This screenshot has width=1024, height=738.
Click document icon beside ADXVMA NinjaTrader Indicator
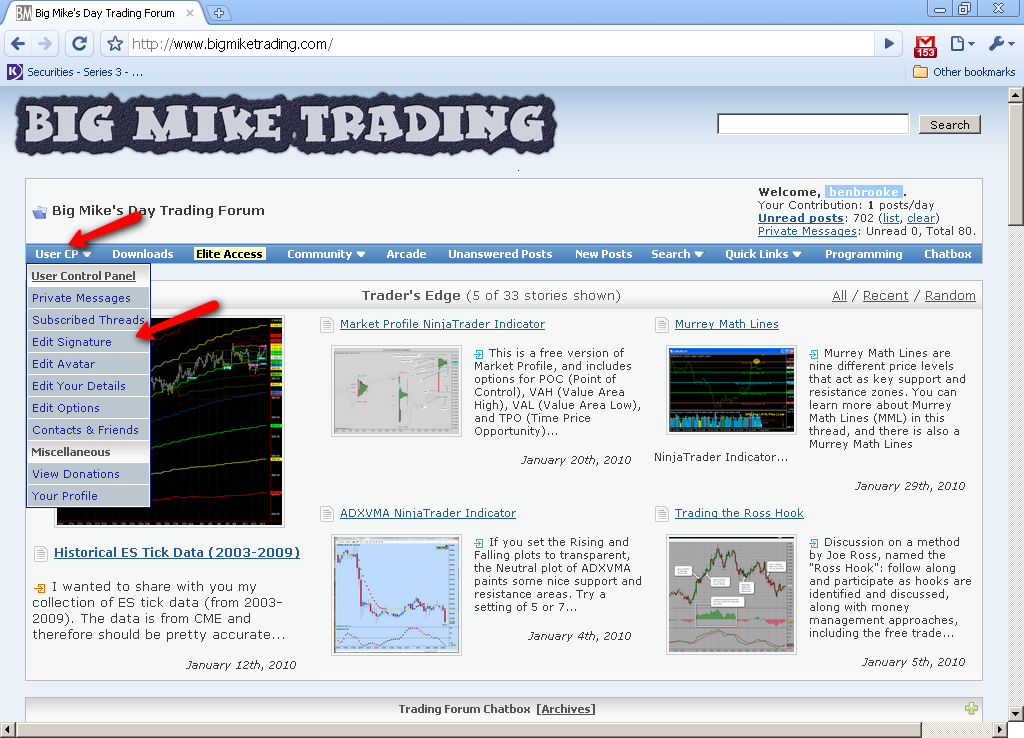pos(327,514)
